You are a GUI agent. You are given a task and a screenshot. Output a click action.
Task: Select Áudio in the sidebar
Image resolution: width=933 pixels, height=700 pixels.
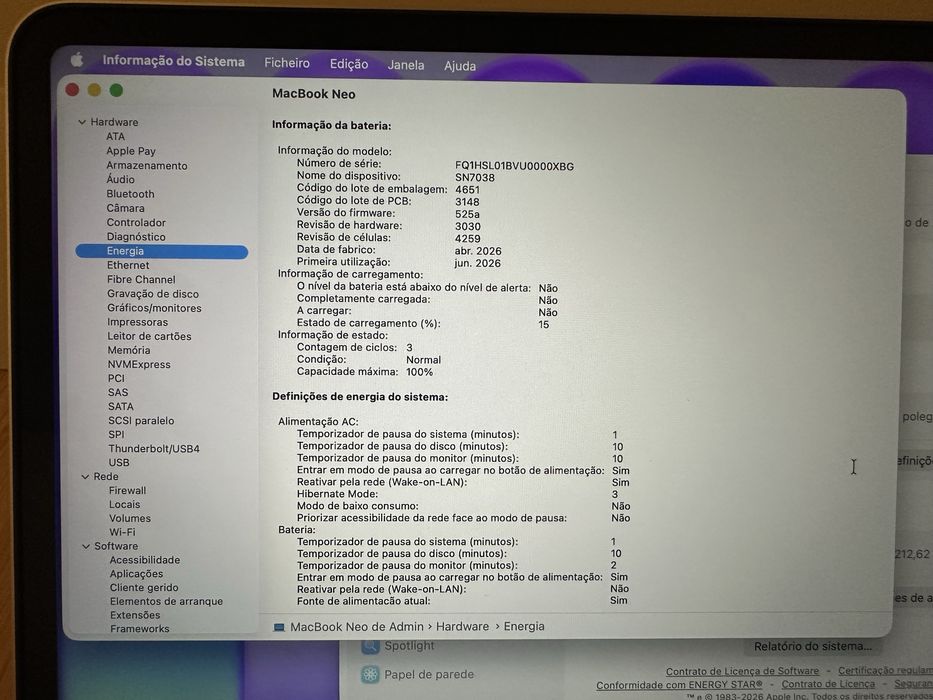(x=121, y=179)
